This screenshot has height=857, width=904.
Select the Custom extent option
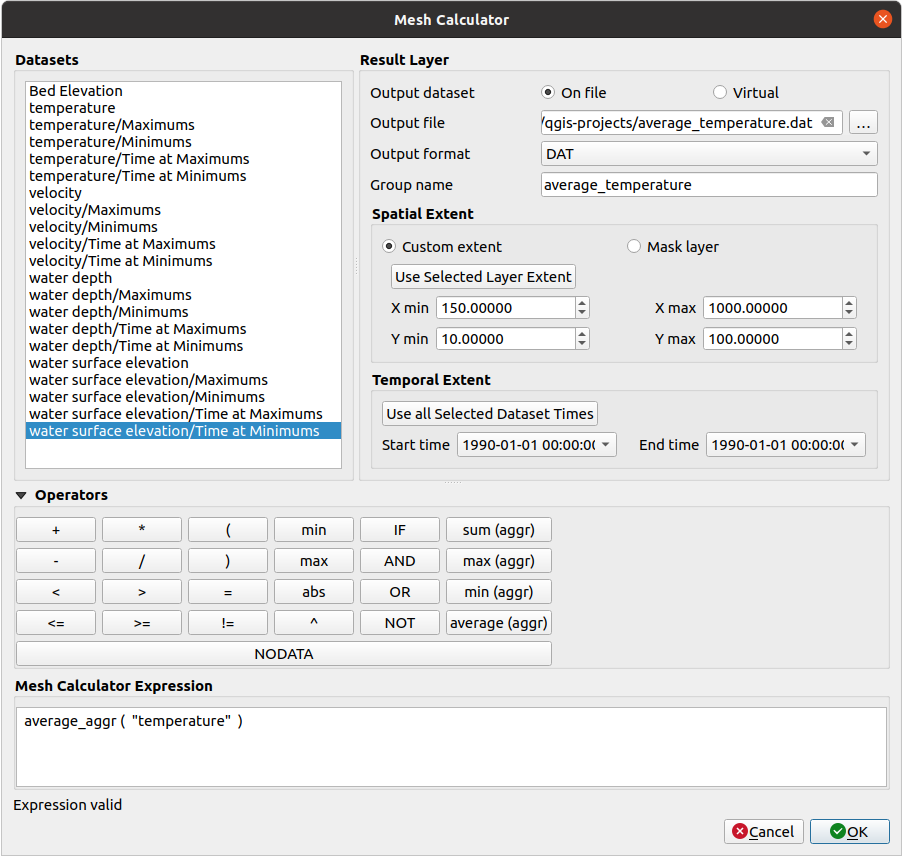389,246
